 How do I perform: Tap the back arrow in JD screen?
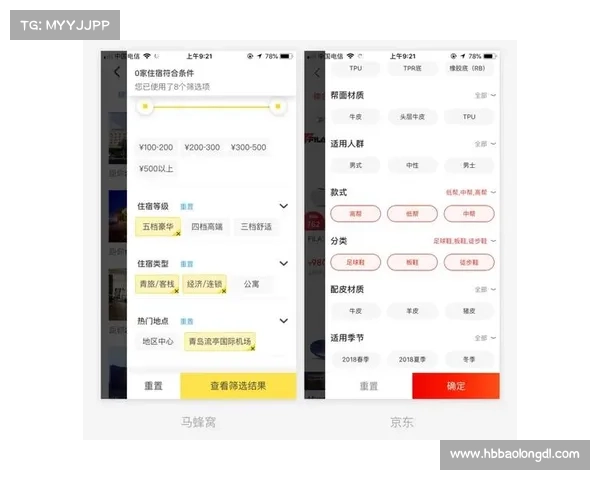point(316,73)
